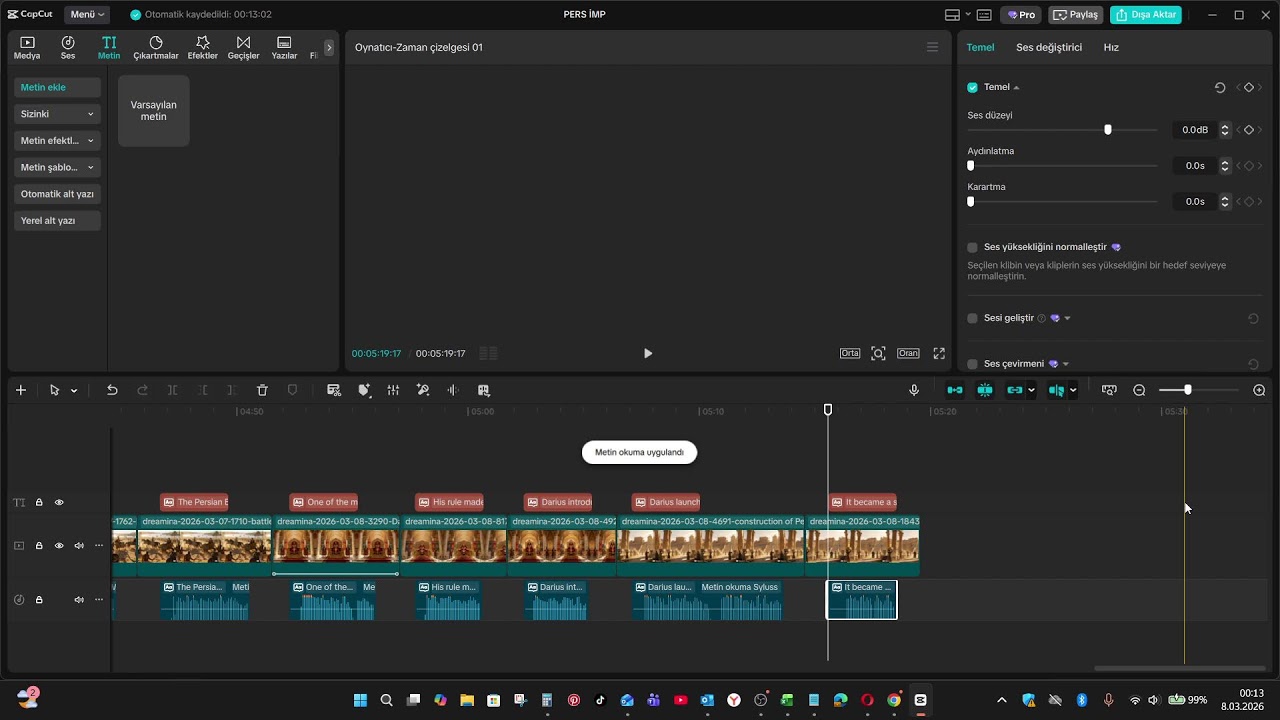The height and width of the screenshot is (720, 1280).
Task: Mute the audio track speaker icon
Action: click(x=79, y=600)
